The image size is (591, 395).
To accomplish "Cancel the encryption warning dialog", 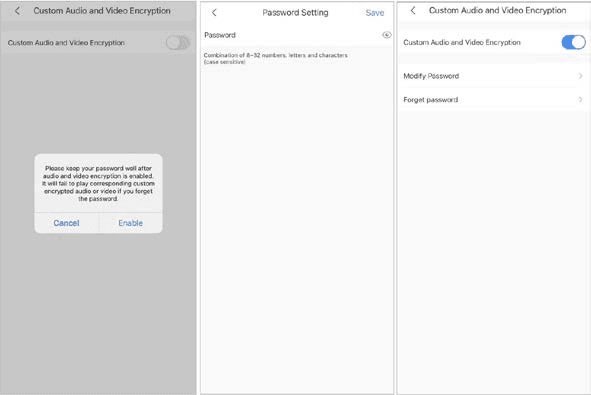I will [66, 223].
